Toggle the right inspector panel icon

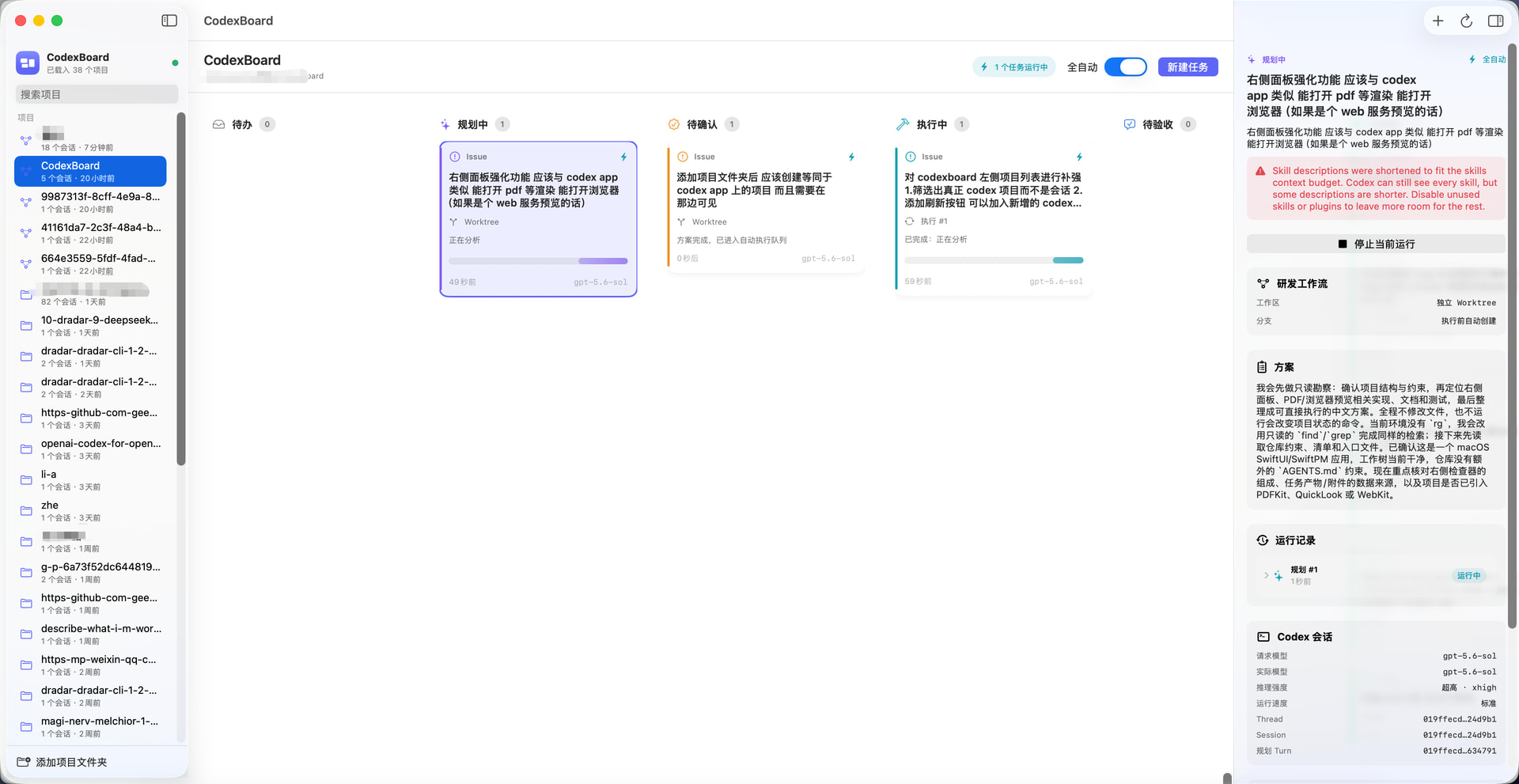1495,21
